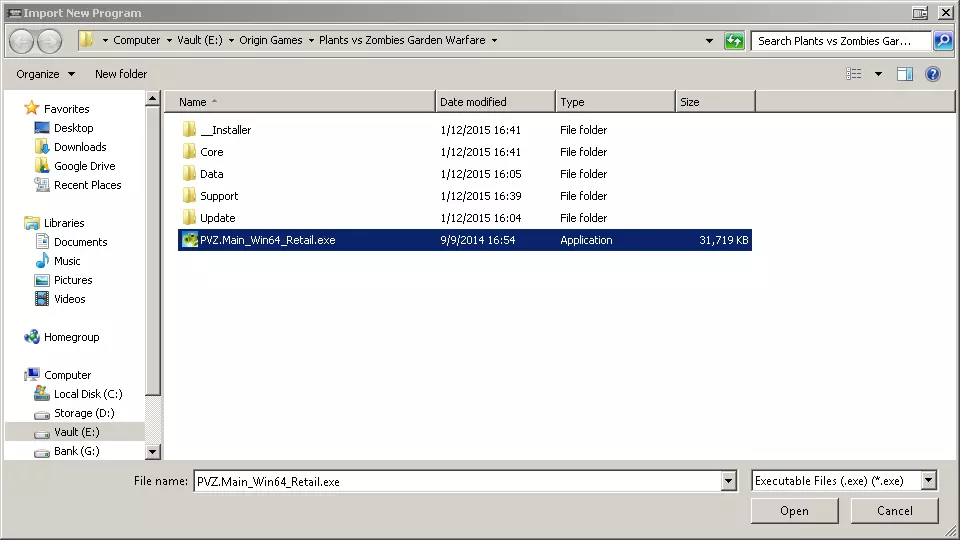Expand the arrow after Computer in breadcrumb
Screen dimensions: 960x540
click(169, 40)
